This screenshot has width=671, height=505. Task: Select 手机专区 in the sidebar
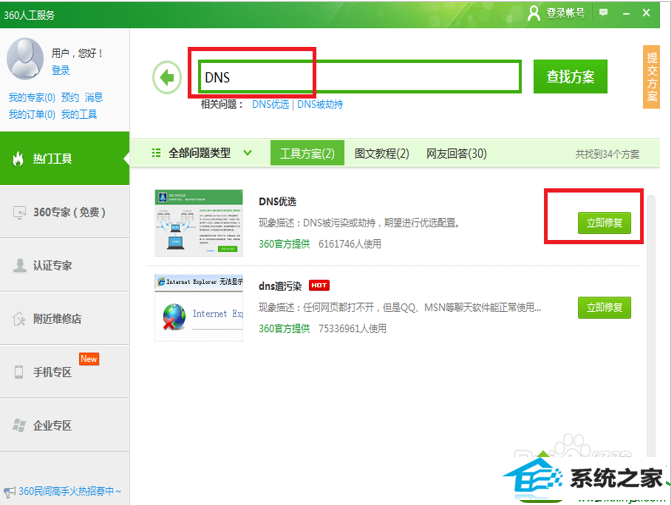(65, 372)
